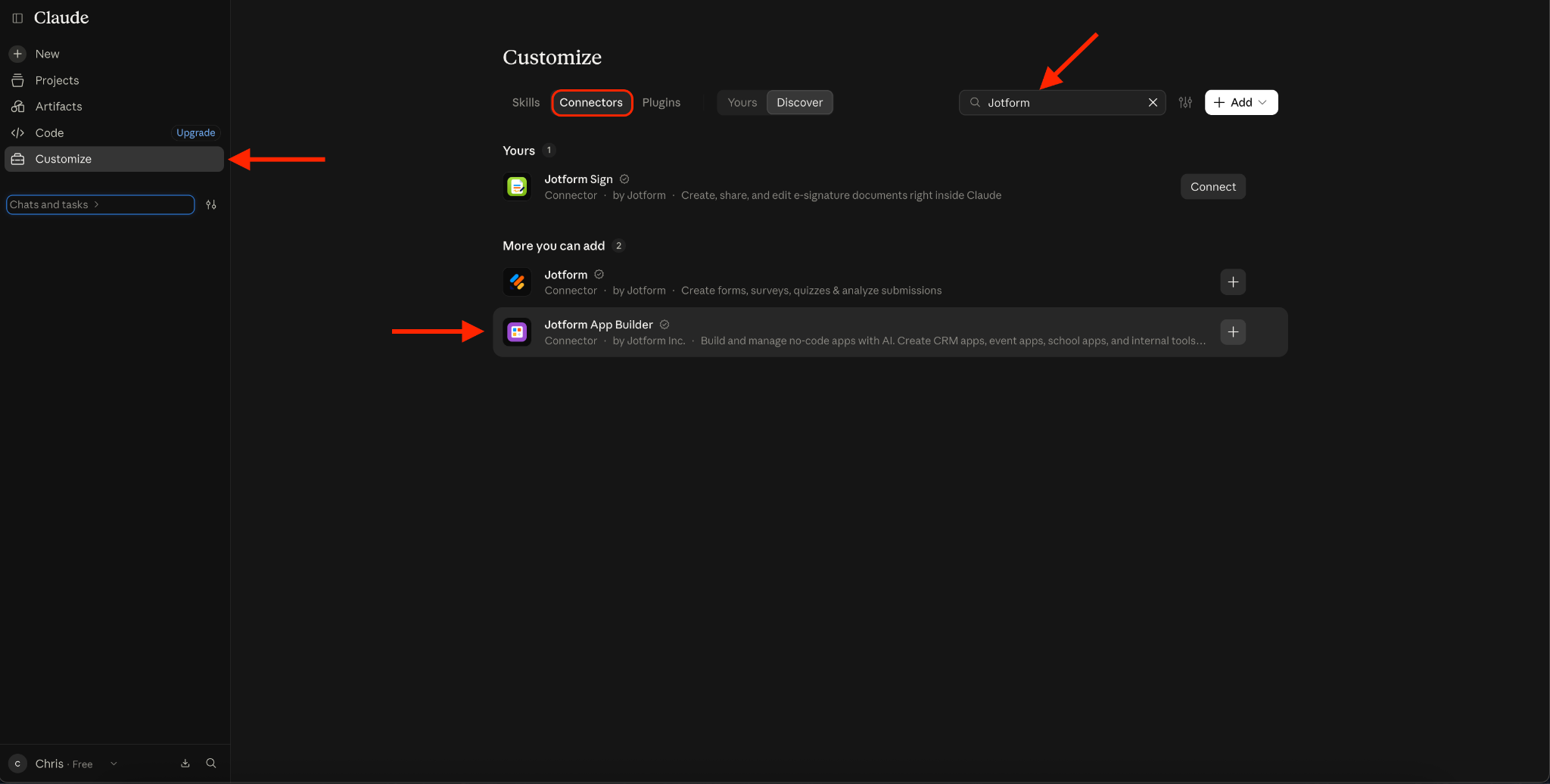Connect the Jotform Sign connector

1212,187
